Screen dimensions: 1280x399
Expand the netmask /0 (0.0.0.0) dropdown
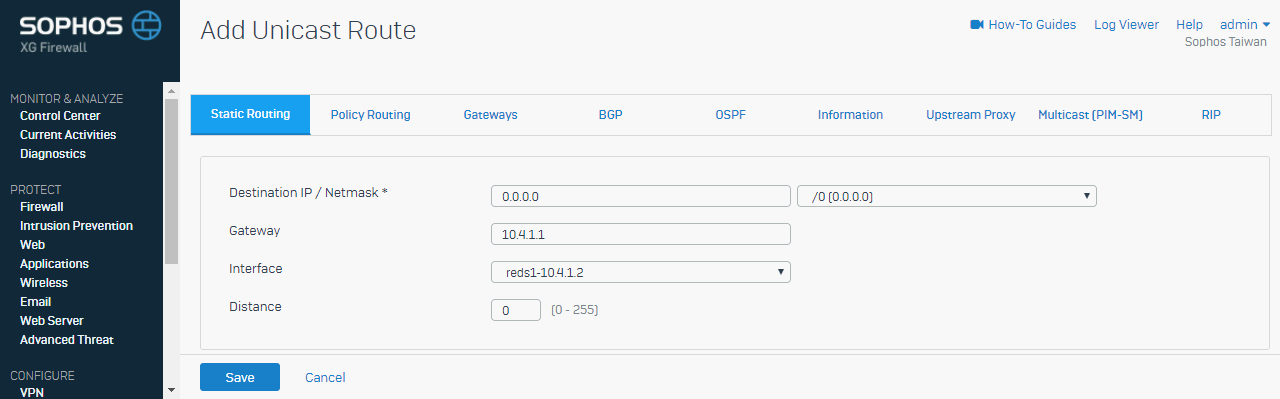946,196
